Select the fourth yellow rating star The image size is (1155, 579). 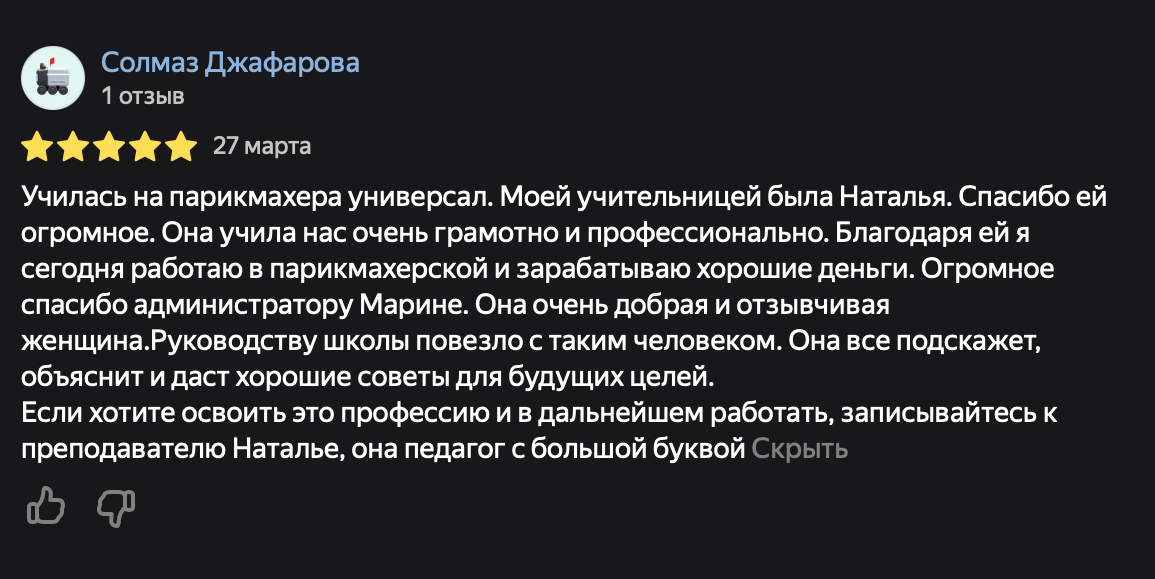(x=145, y=146)
